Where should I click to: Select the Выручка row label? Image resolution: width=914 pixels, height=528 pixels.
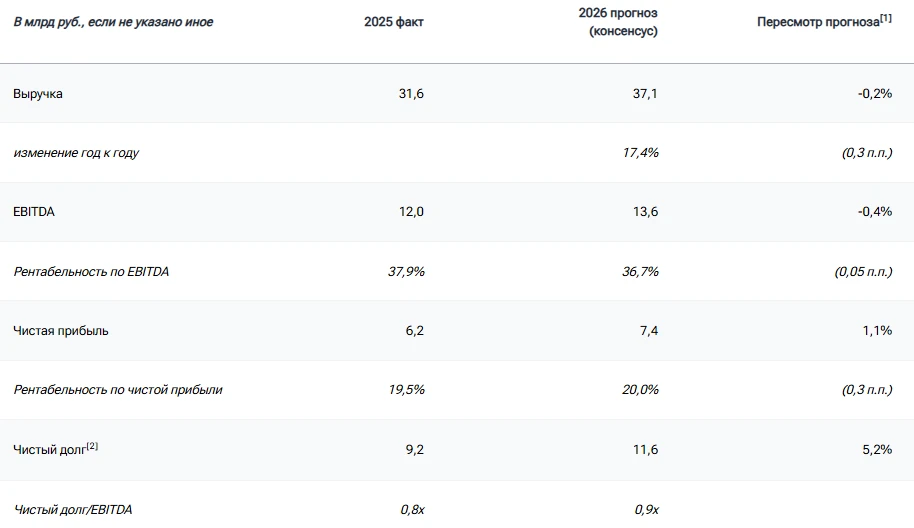(38, 94)
